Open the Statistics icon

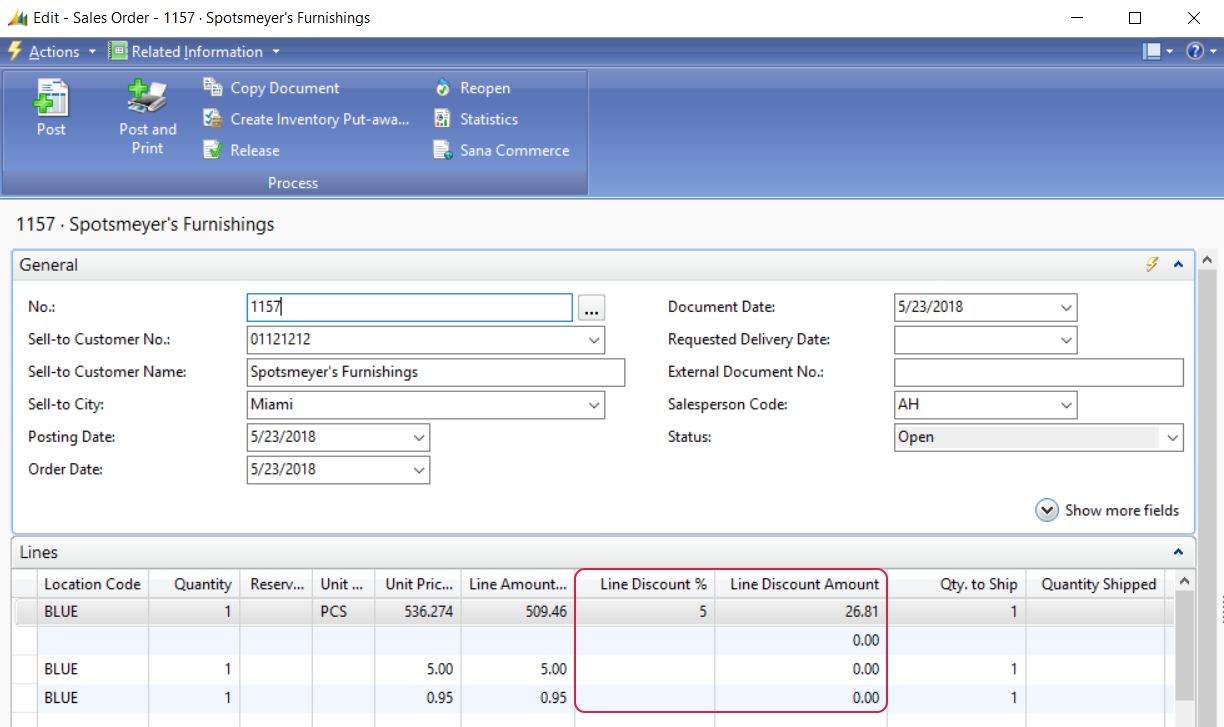point(442,119)
